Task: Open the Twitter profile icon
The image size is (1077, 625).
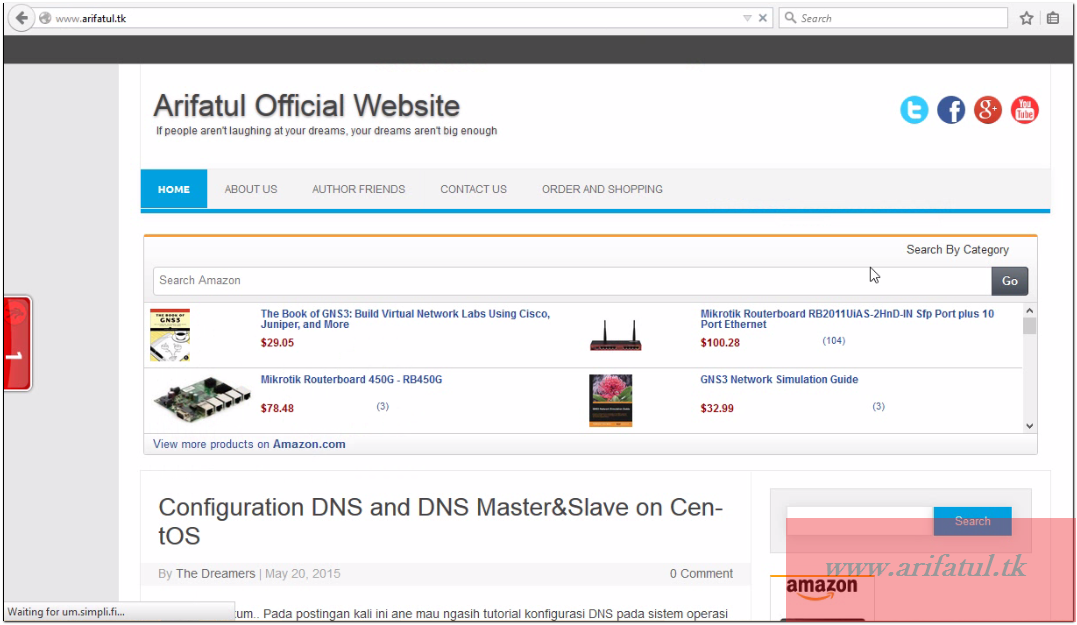Action: pyautogui.click(x=914, y=110)
